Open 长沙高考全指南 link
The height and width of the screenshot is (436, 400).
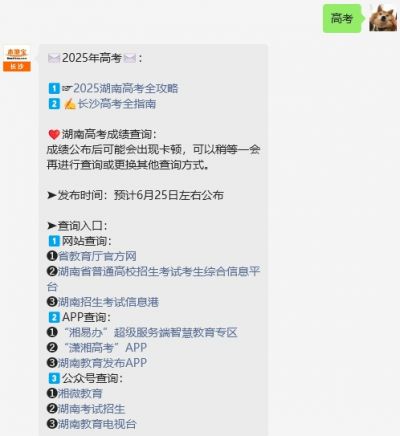117,104
